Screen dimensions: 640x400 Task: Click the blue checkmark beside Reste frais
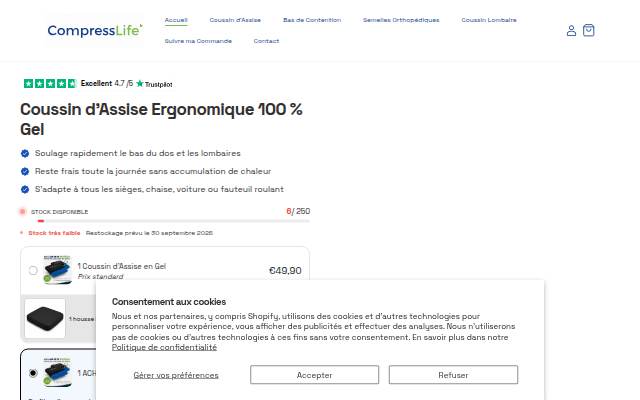pos(25,171)
